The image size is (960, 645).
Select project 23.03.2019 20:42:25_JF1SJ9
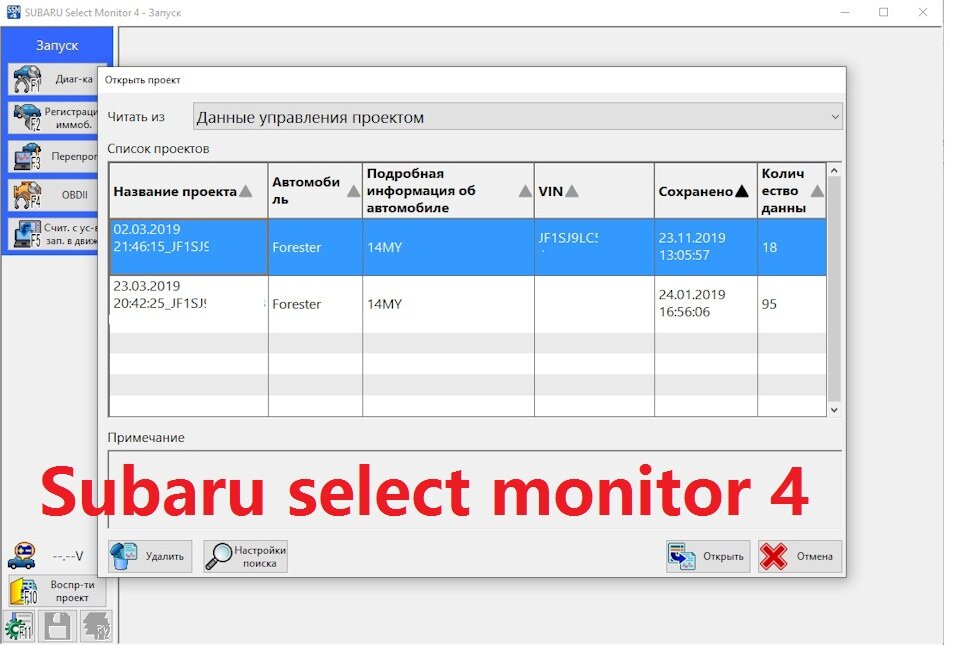[189, 304]
